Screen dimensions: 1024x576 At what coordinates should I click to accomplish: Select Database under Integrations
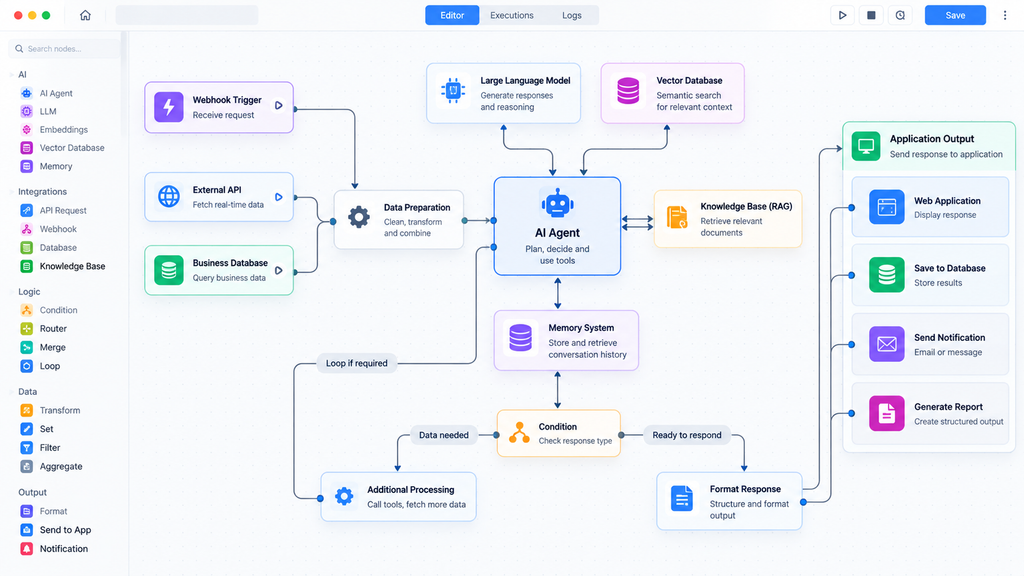point(57,248)
